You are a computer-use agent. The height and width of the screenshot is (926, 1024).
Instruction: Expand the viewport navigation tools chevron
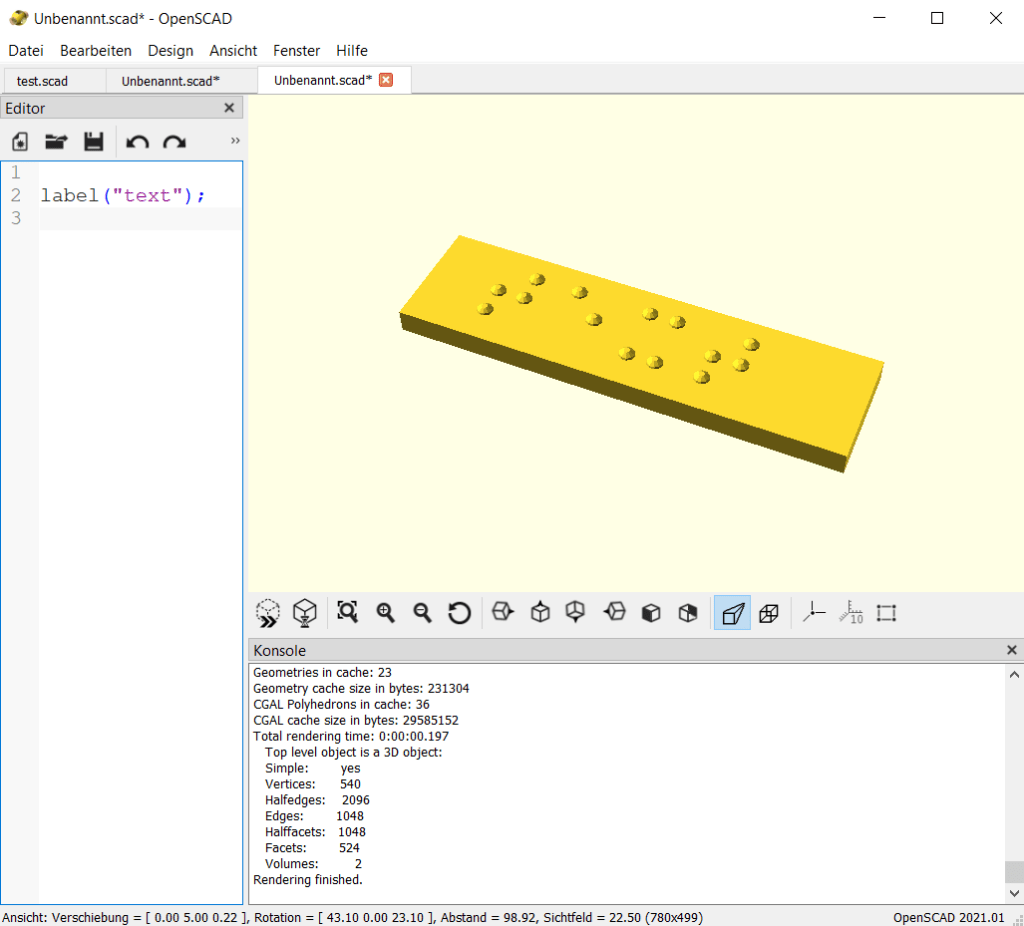(266, 612)
